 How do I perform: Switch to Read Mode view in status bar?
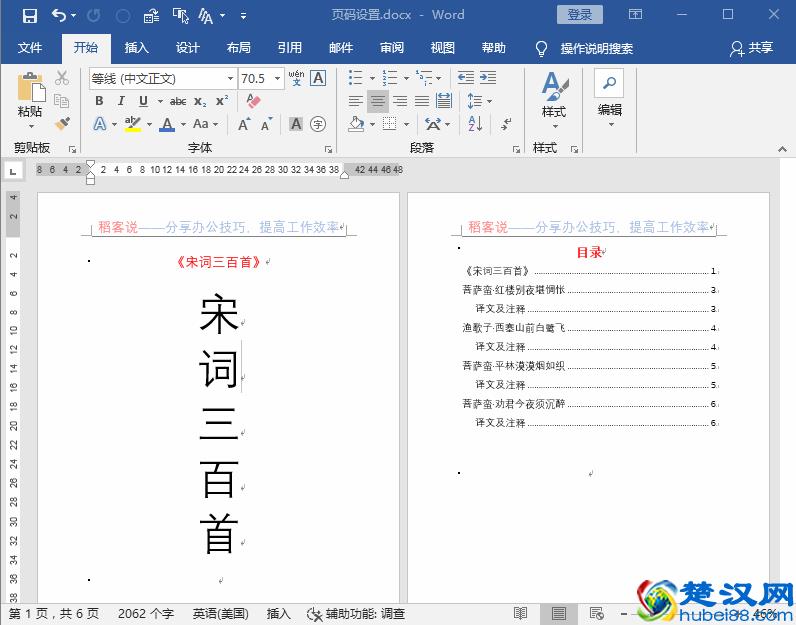[x=520, y=613]
